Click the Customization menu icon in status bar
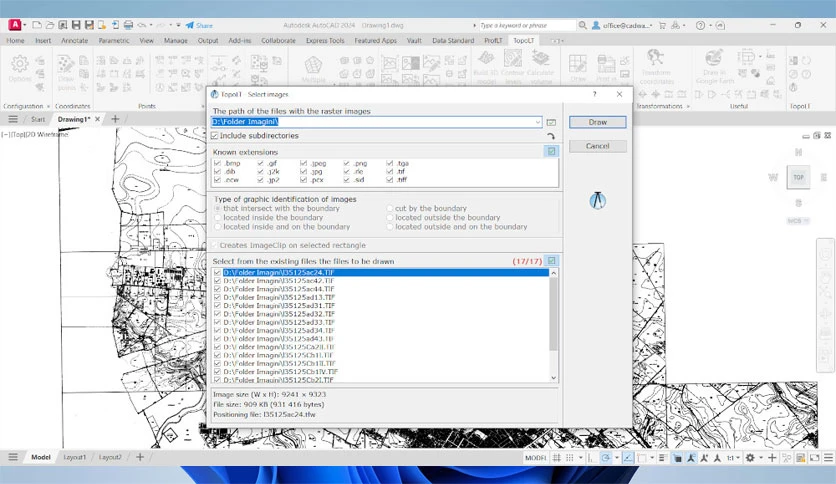This screenshot has height=484, width=836. pyautogui.click(x=828, y=457)
